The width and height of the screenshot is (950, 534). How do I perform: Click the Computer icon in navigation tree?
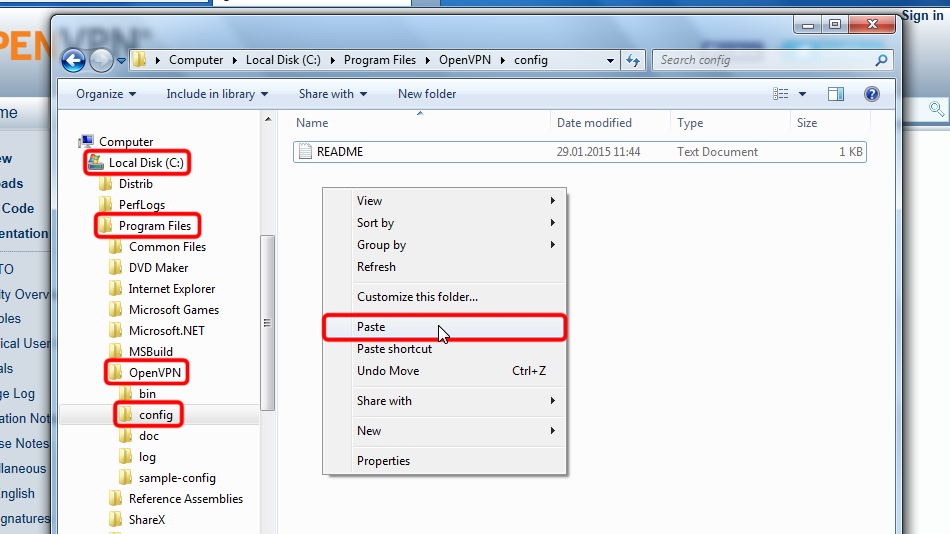pos(87,142)
